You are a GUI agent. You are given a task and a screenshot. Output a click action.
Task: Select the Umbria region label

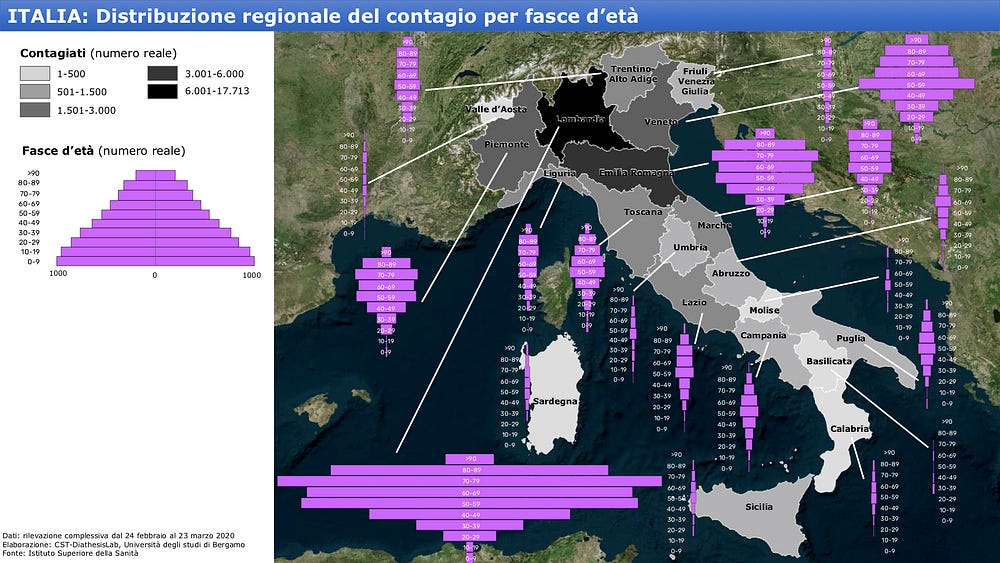point(690,247)
